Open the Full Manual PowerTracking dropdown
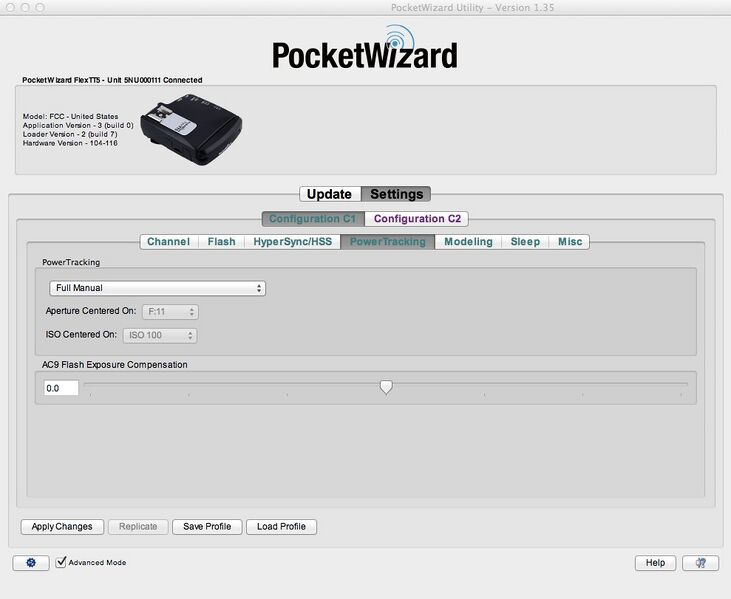 pos(158,288)
